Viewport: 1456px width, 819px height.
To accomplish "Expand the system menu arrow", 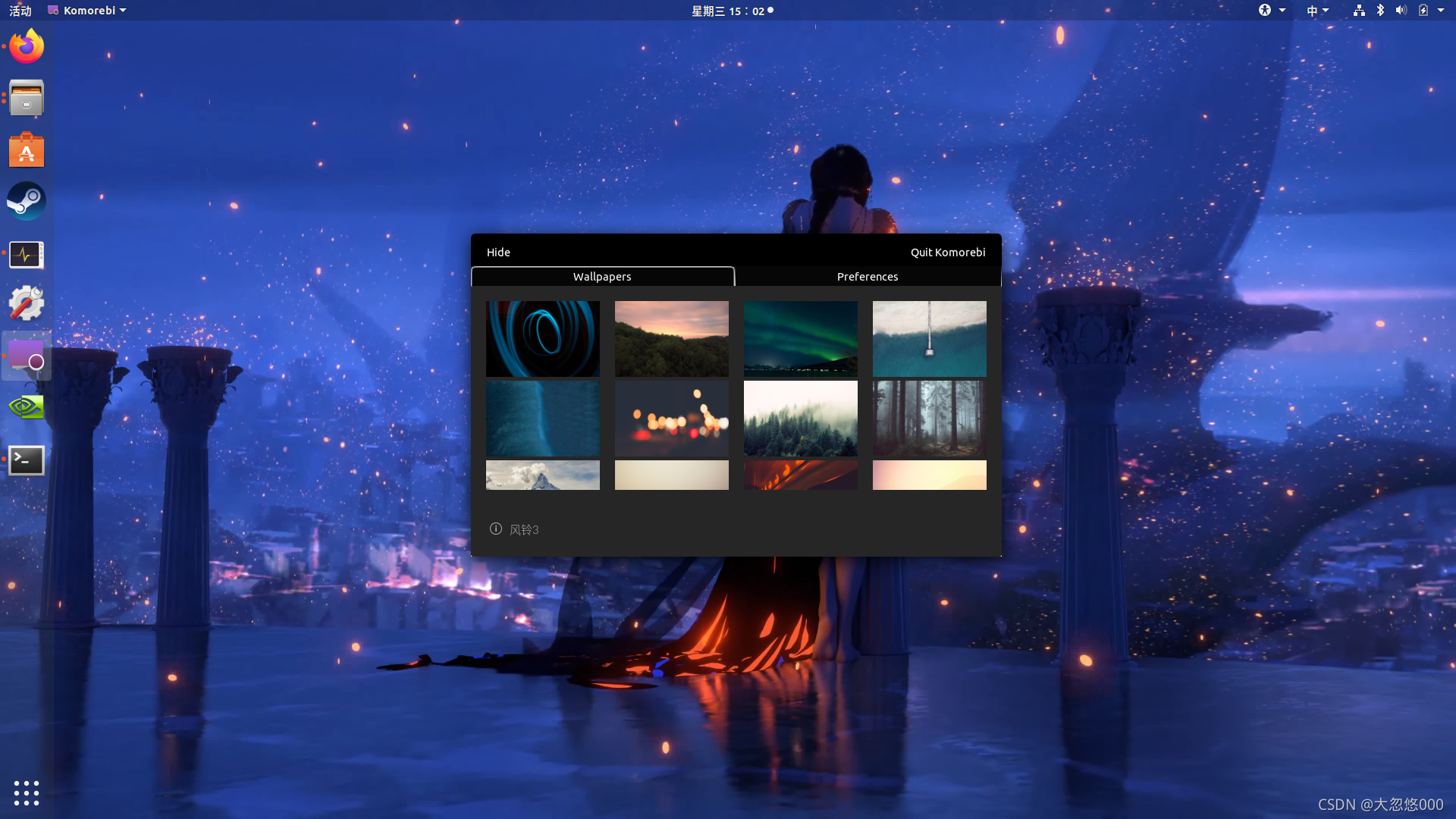I will [1441, 11].
